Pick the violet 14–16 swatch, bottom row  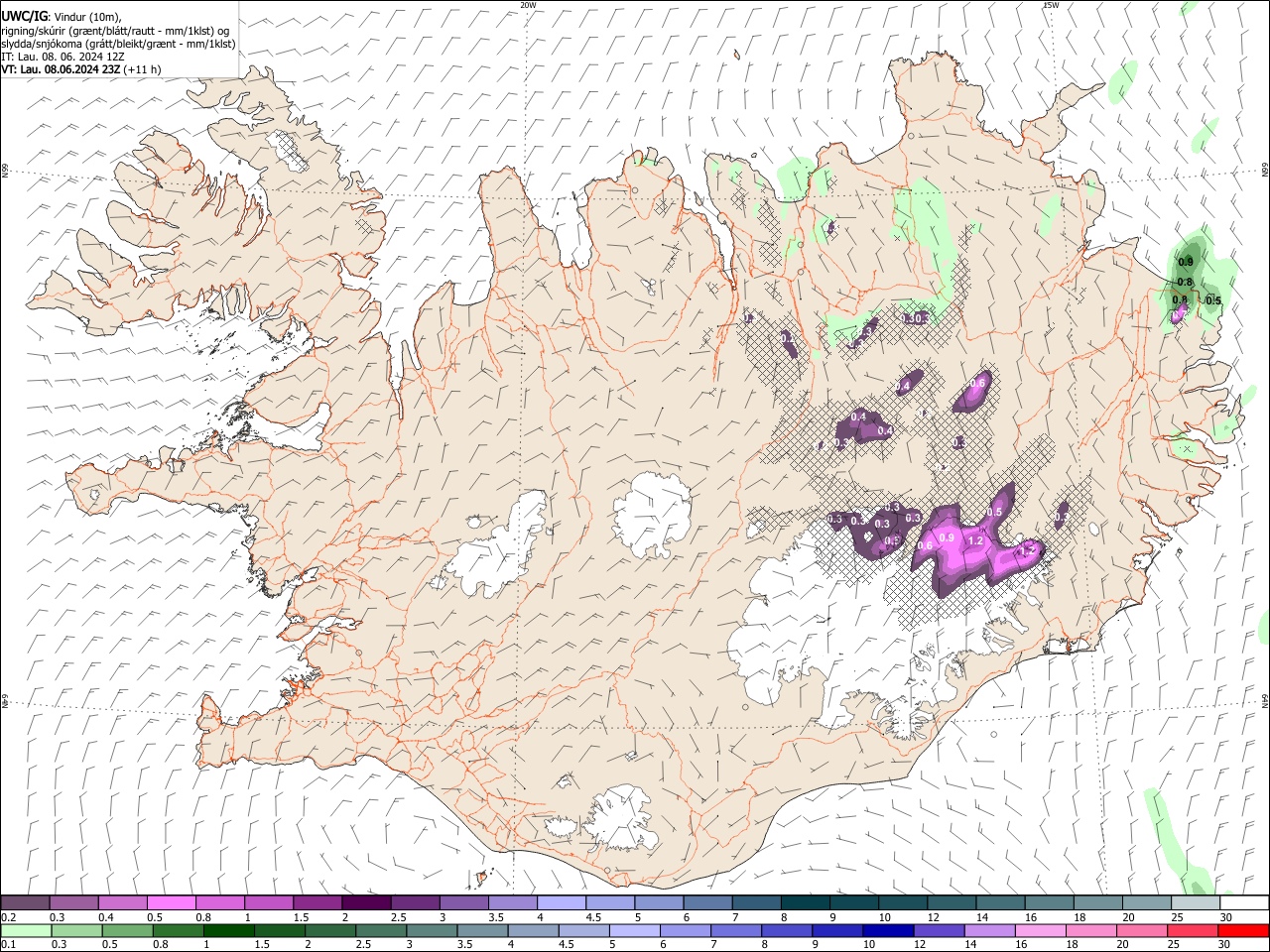[x=989, y=931]
